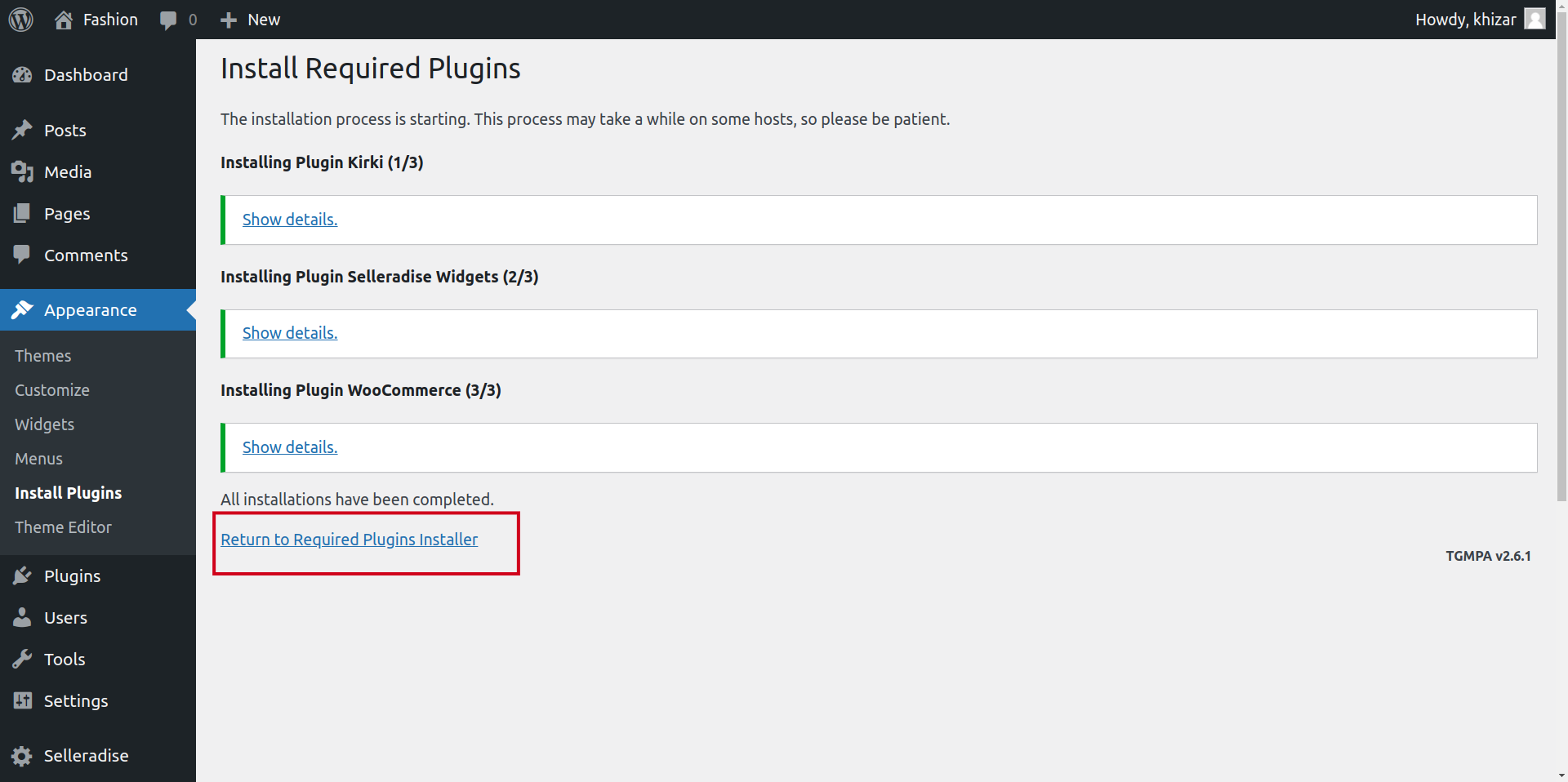Open the comments bubble icon in admin bar

(x=168, y=20)
